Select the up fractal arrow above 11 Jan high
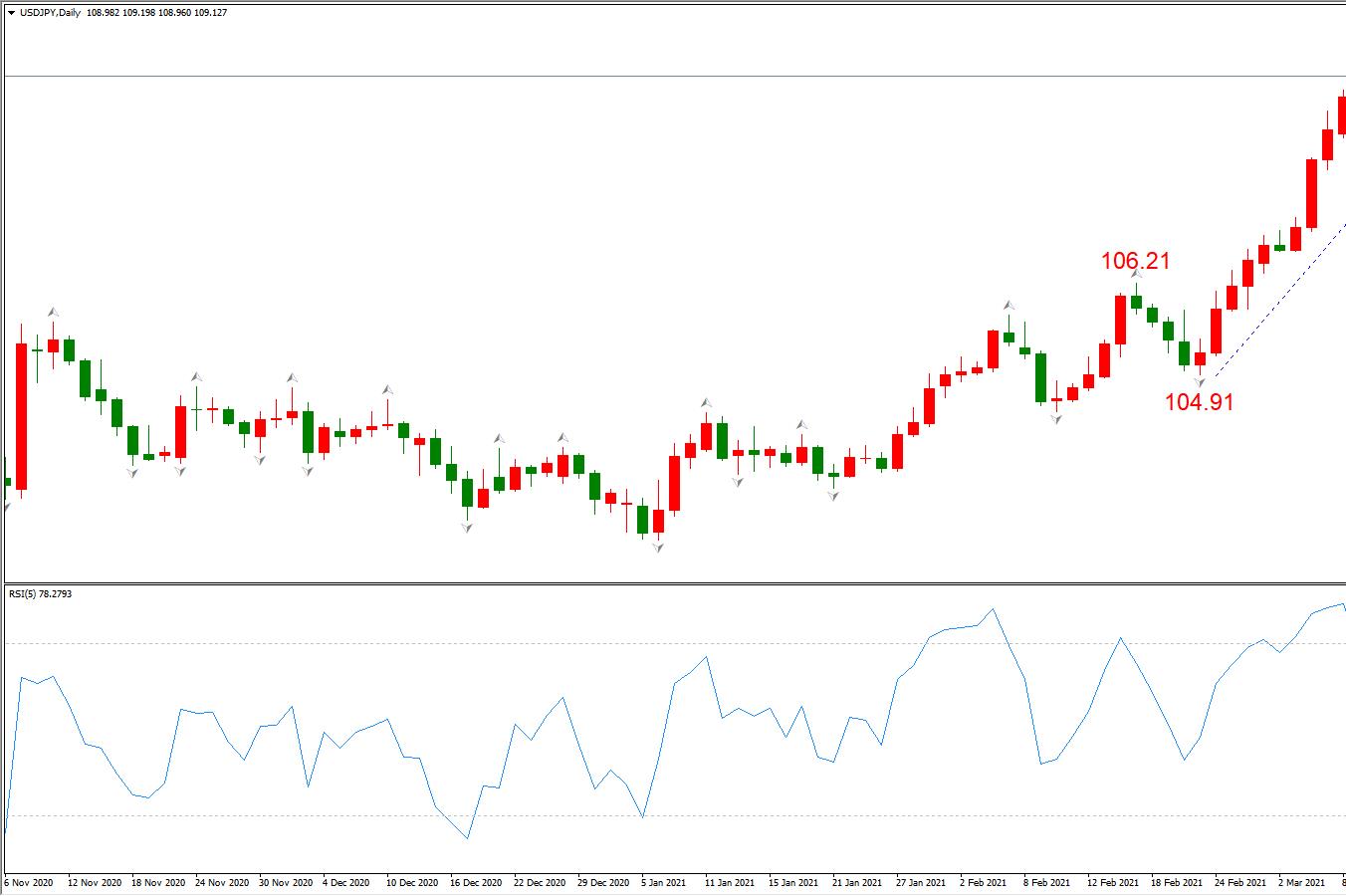Image resolution: width=1346 pixels, height=896 pixels. (706, 402)
